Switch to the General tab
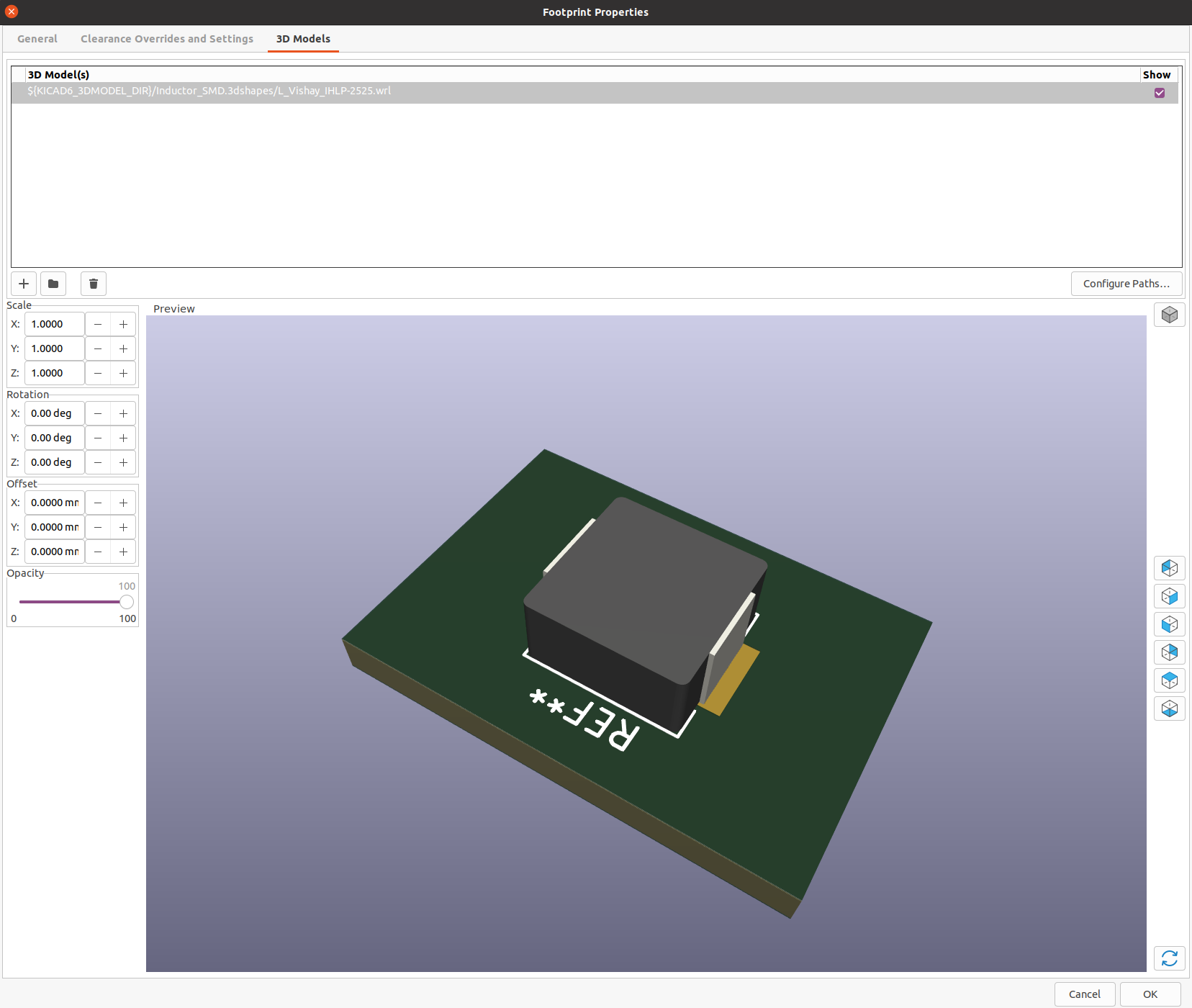This screenshot has width=1192, height=1008. point(37,39)
